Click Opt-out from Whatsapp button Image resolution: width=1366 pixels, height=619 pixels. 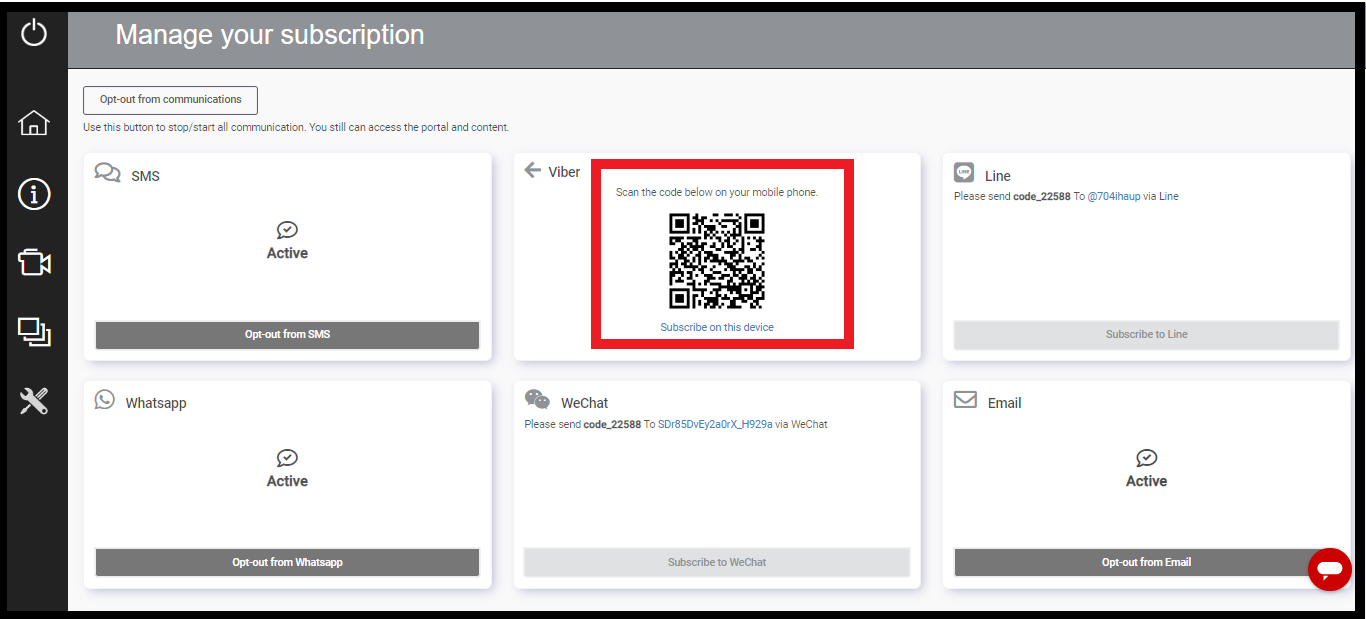pos(287,562)
